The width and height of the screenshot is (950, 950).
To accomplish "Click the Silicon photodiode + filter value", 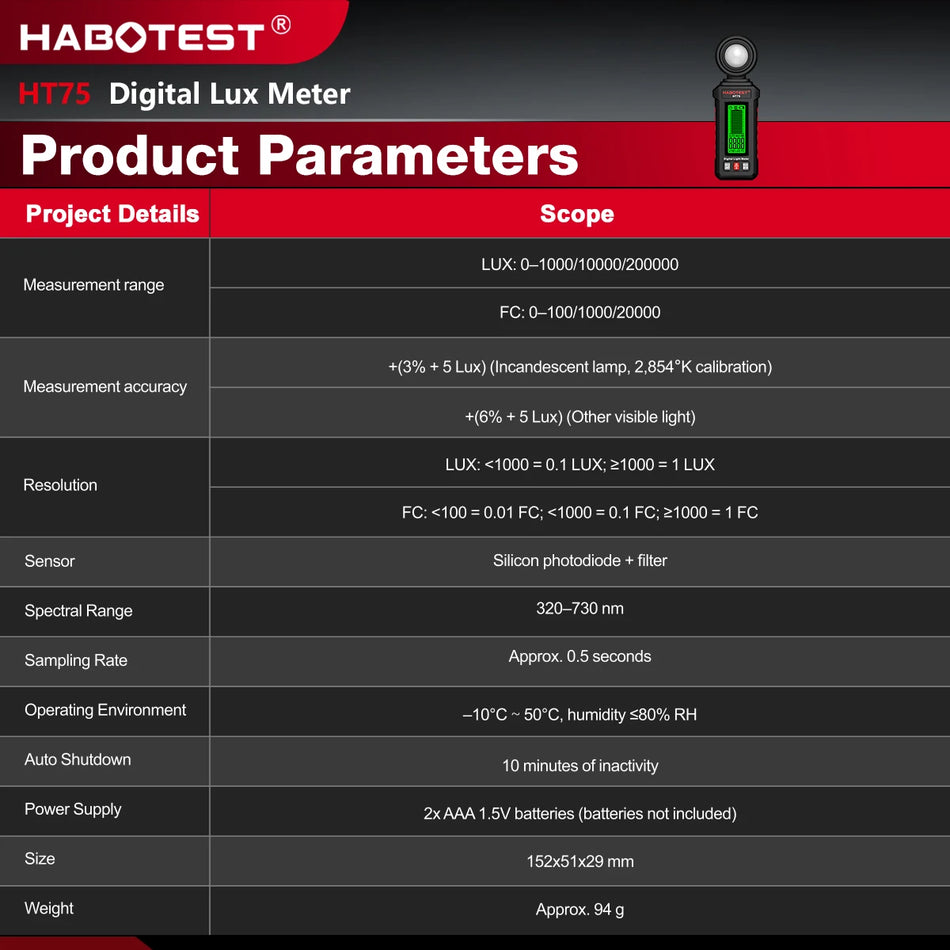I will 580,560.
